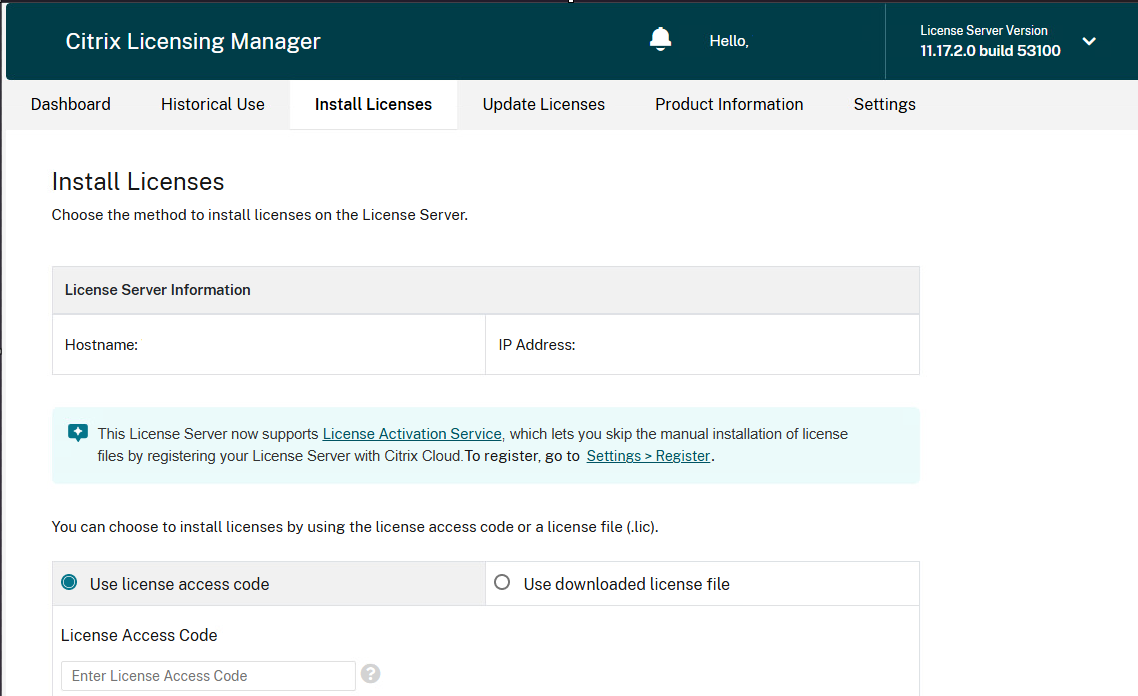Open the Settings > Register link
The image size is (1138, 696).
648,456
